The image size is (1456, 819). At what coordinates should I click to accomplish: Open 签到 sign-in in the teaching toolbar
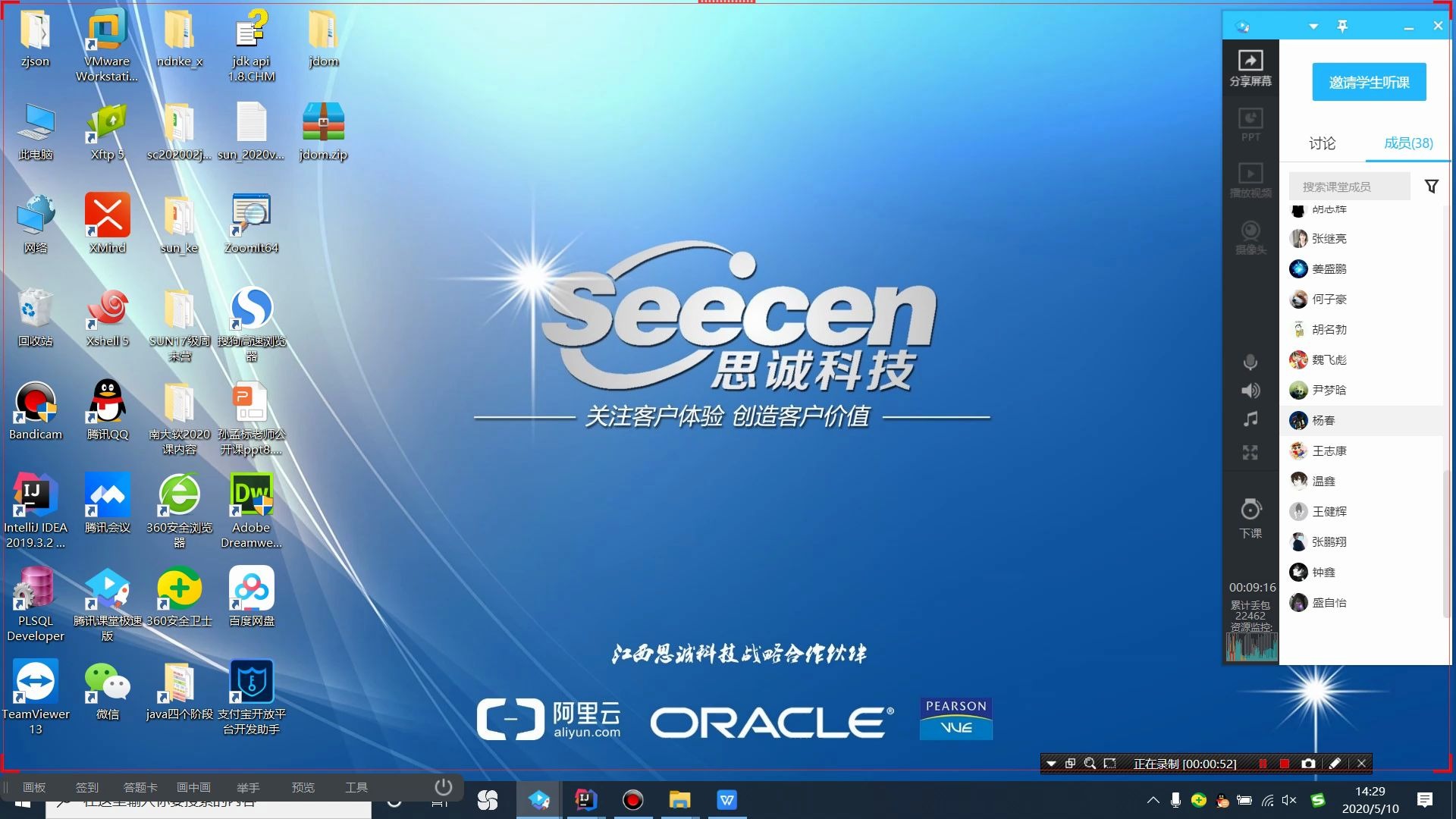(x=87, y=787)
